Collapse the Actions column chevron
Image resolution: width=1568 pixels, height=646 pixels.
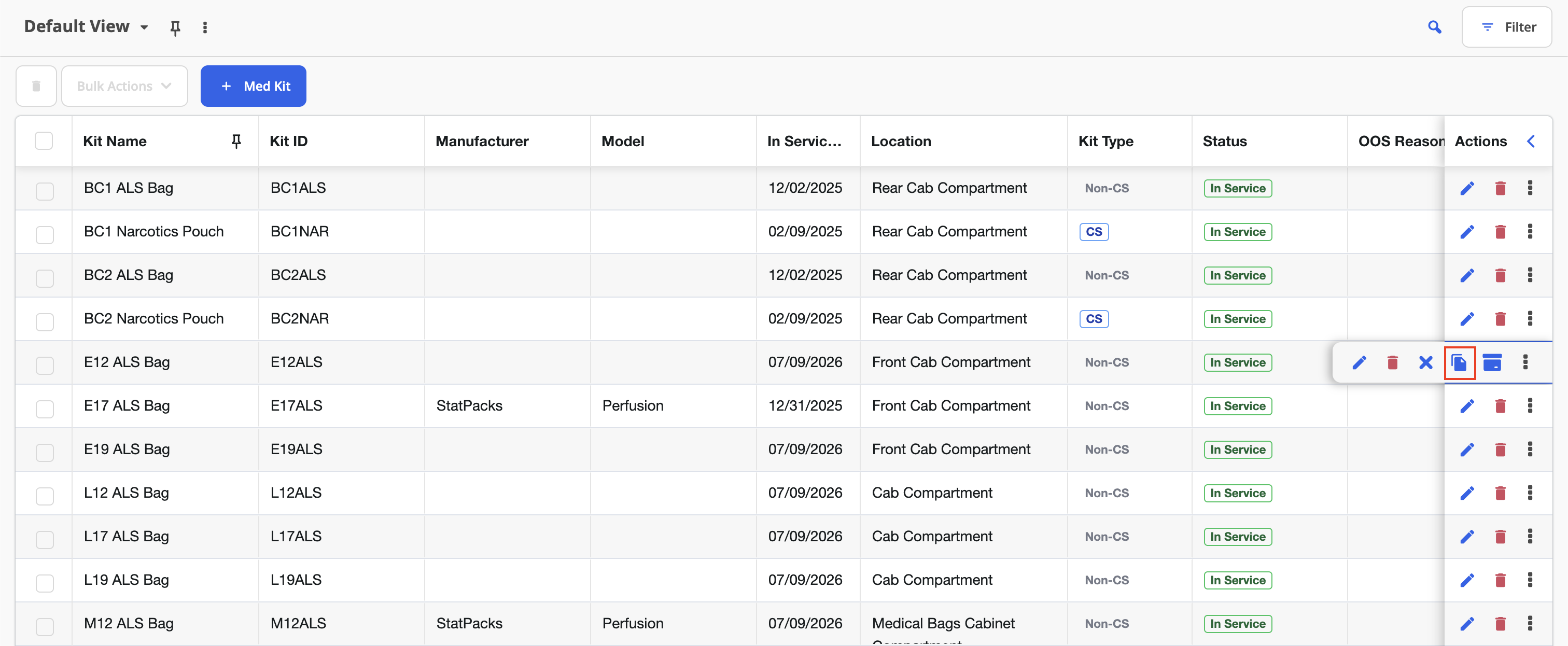[1531, 141]
